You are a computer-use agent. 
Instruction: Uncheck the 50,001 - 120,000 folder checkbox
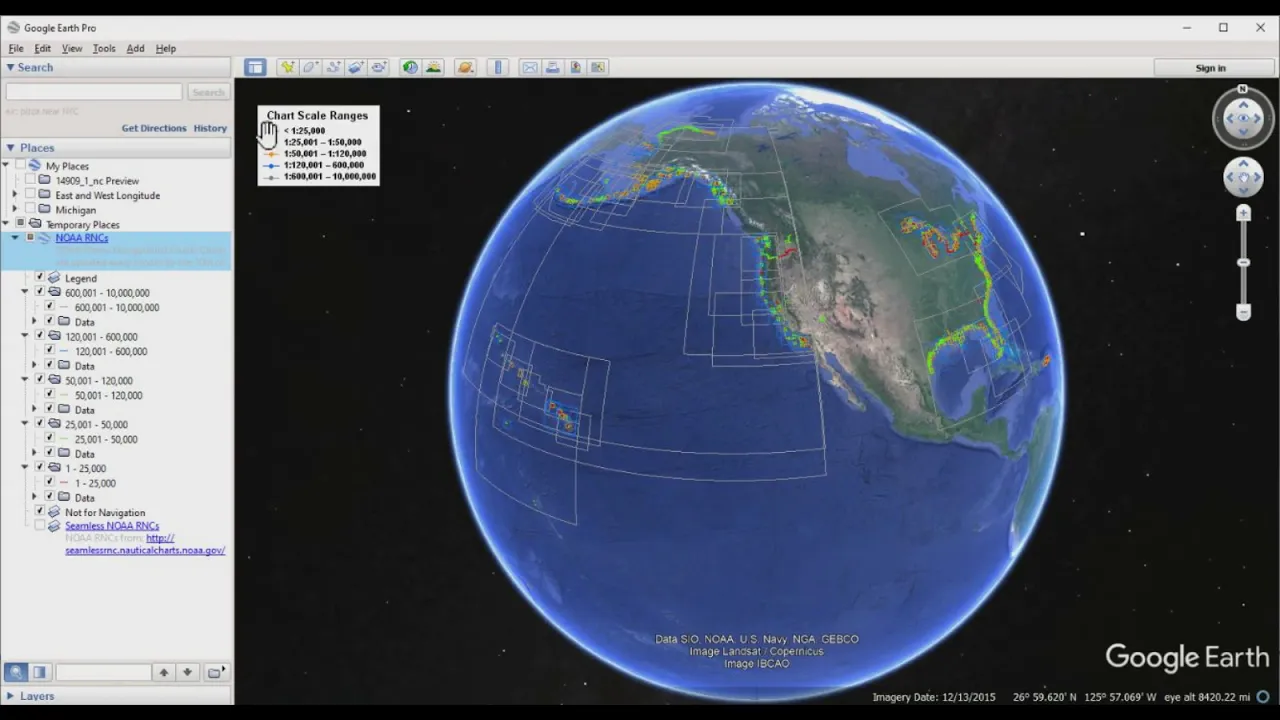(x=40, y=380)
